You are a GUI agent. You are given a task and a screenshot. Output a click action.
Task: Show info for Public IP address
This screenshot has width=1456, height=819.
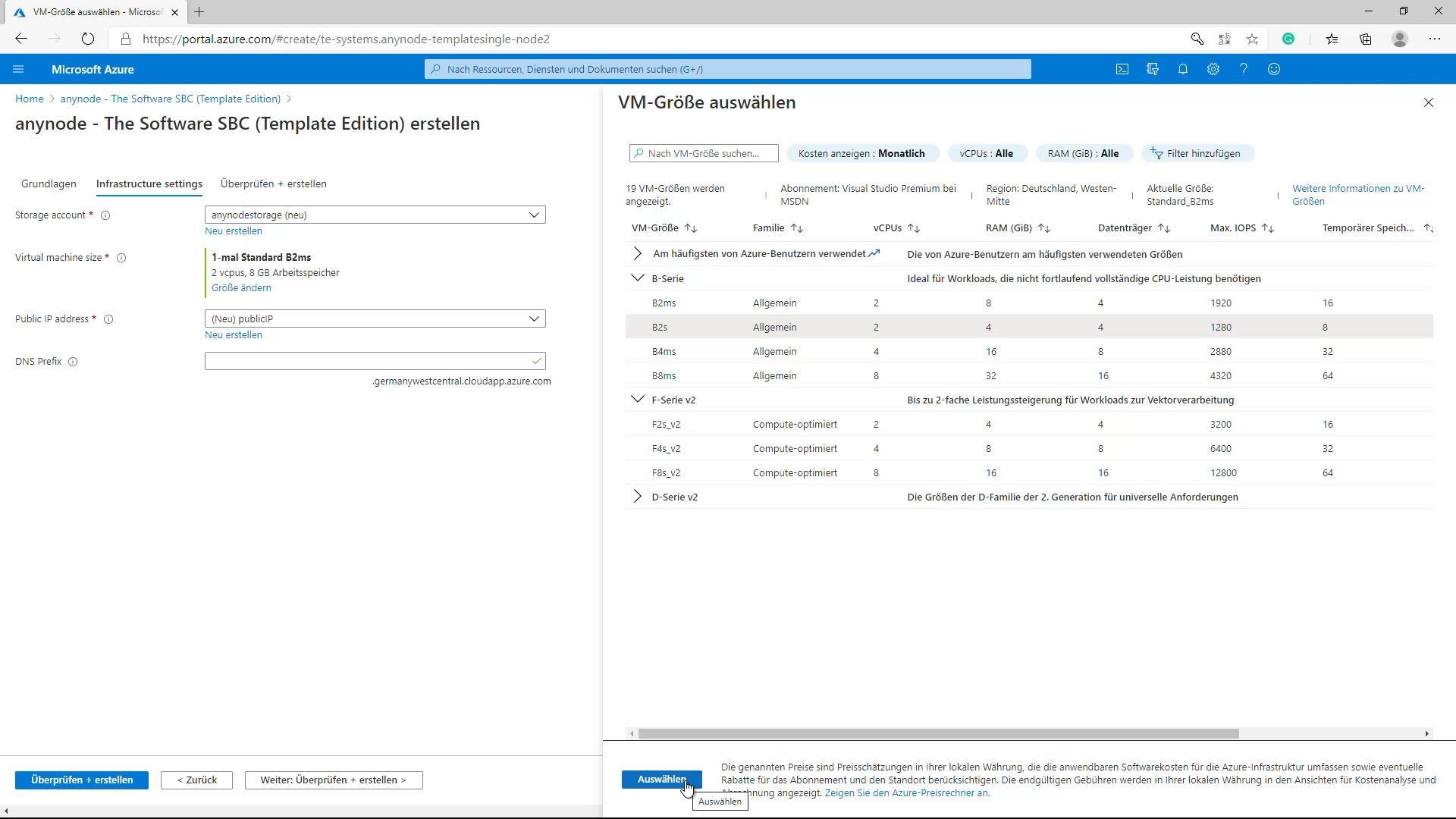point(108,319)
